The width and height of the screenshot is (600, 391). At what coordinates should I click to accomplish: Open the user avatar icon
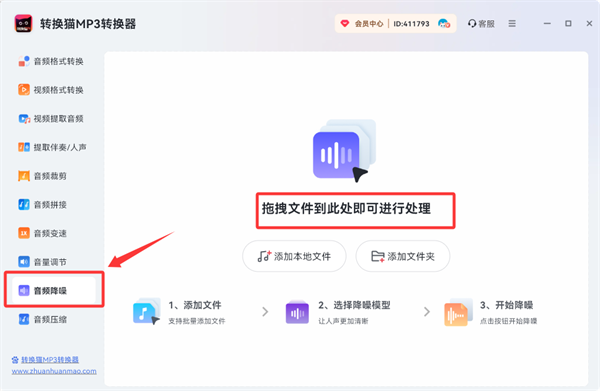[x=444, y=24]
